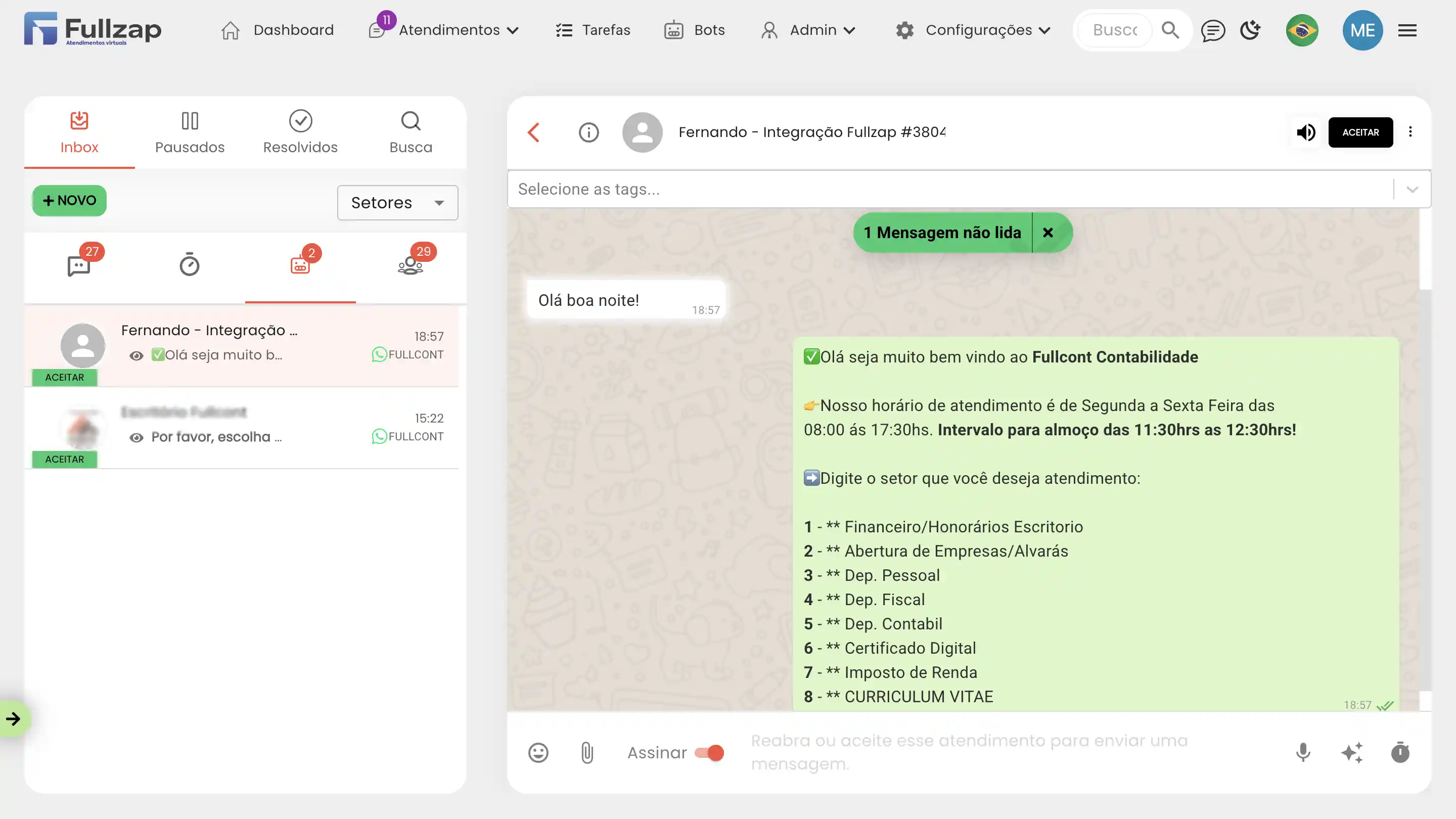This screenshot has width=1456, height=819.
Task: Open the bot conversations filter icon
Action: (300, 264)
